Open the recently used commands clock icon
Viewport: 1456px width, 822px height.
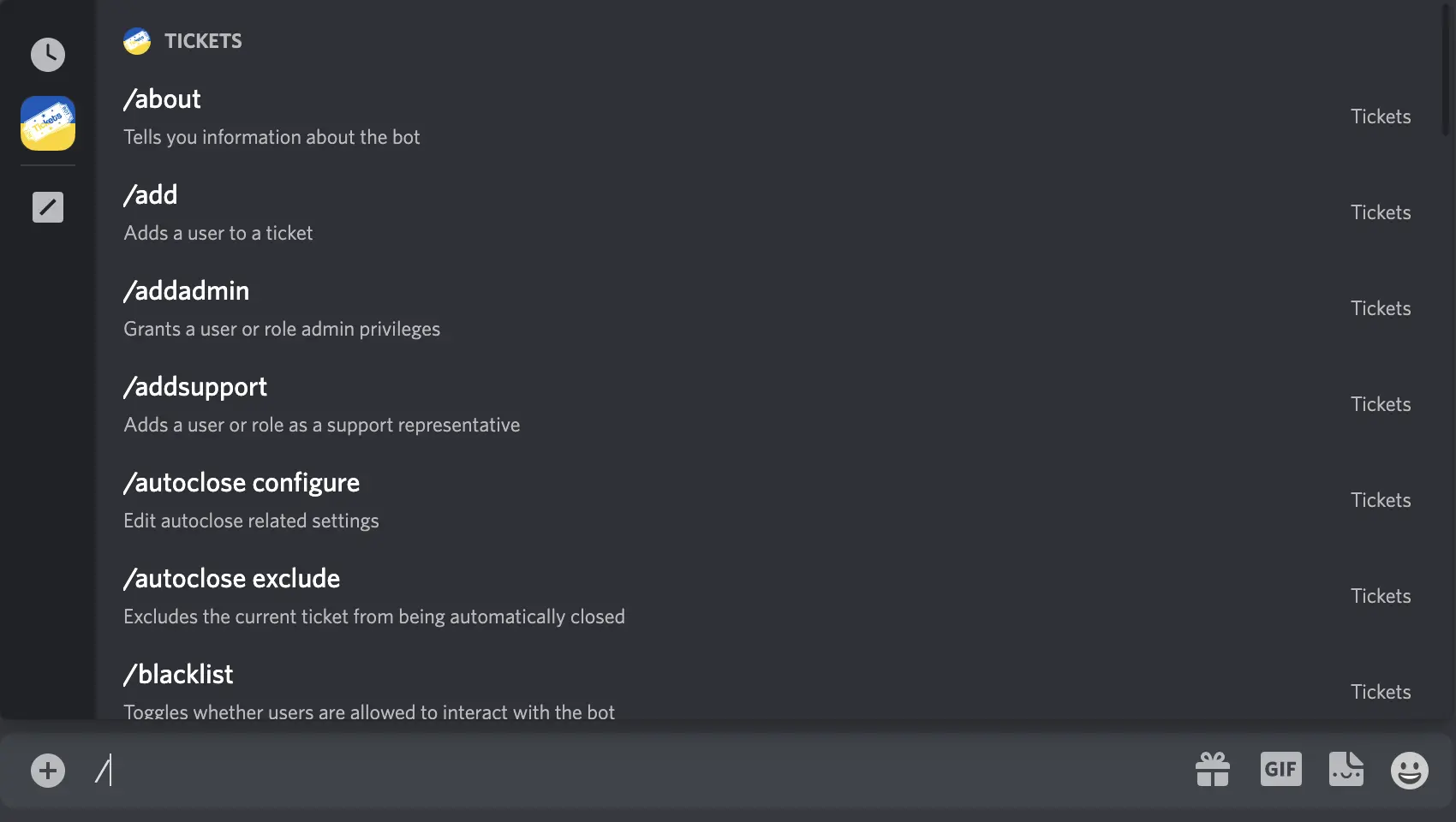[48, 54]
